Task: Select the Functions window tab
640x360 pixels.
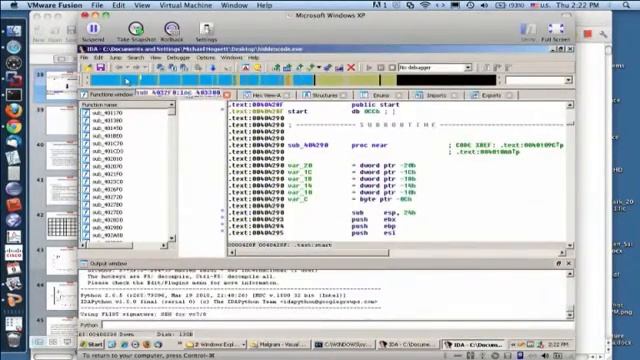Action: click(x=107, y=94)
